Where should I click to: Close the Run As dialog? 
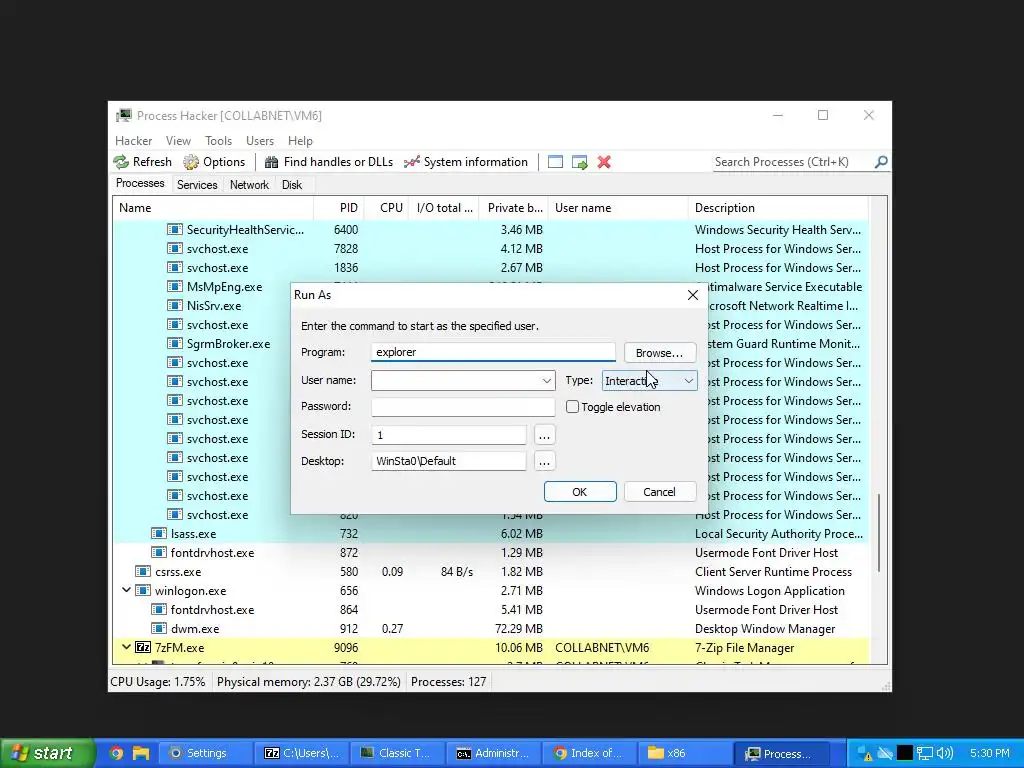click(693, 295)
